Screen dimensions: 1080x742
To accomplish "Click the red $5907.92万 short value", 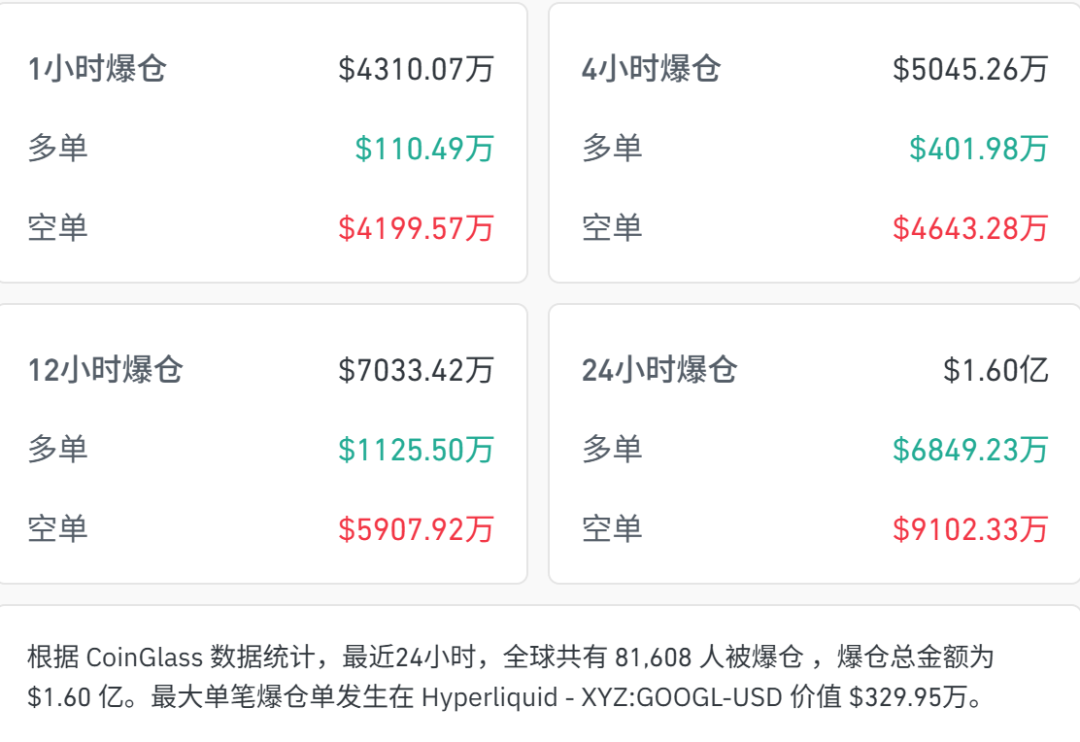I will click(416, 529).
